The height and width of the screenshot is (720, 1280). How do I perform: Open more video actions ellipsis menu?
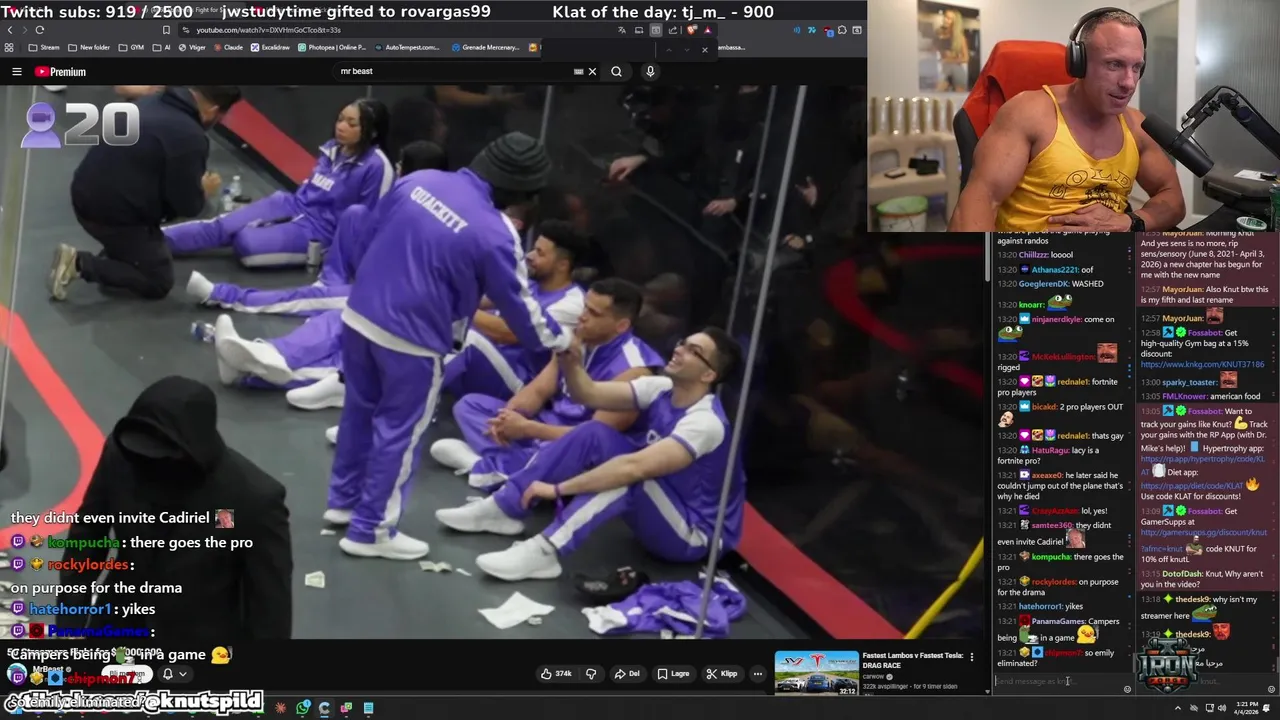[x=757, y=674]
